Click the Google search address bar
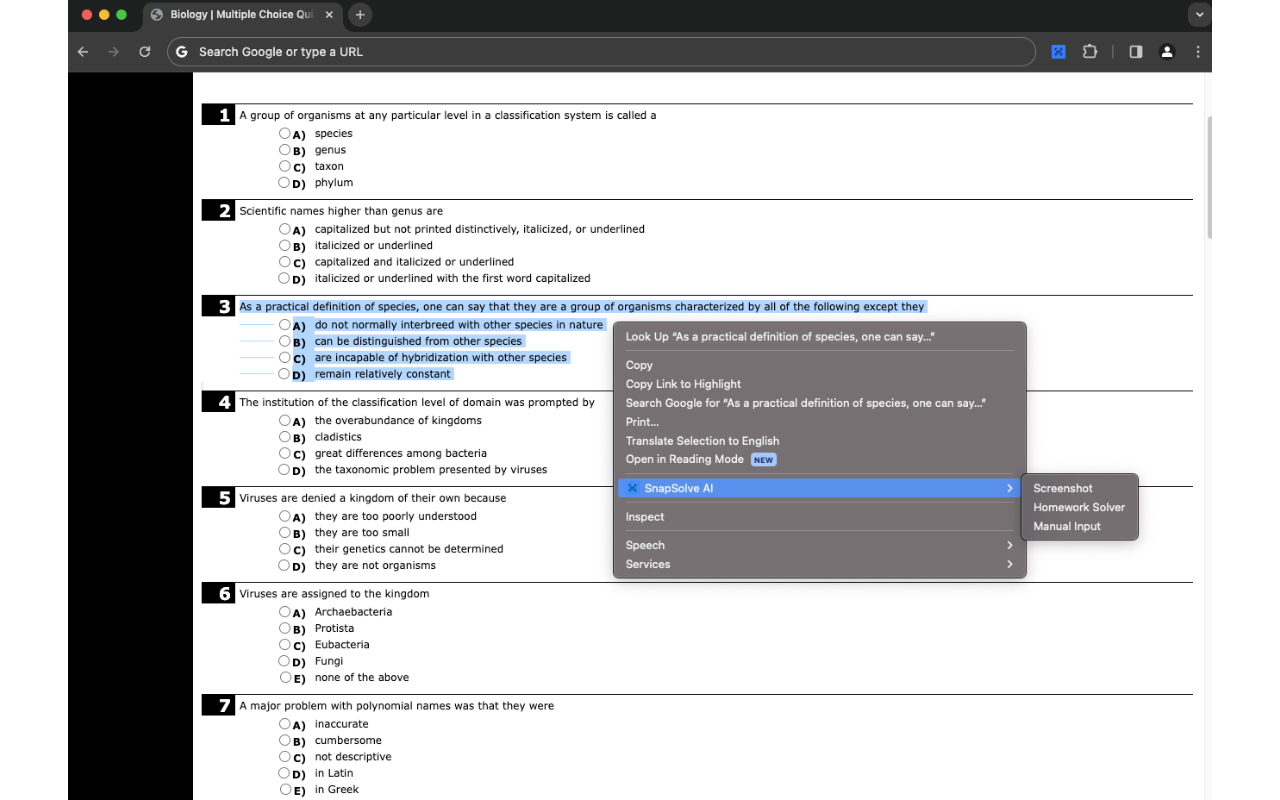The image size is (1280, 800). click(x=600, y=51)
